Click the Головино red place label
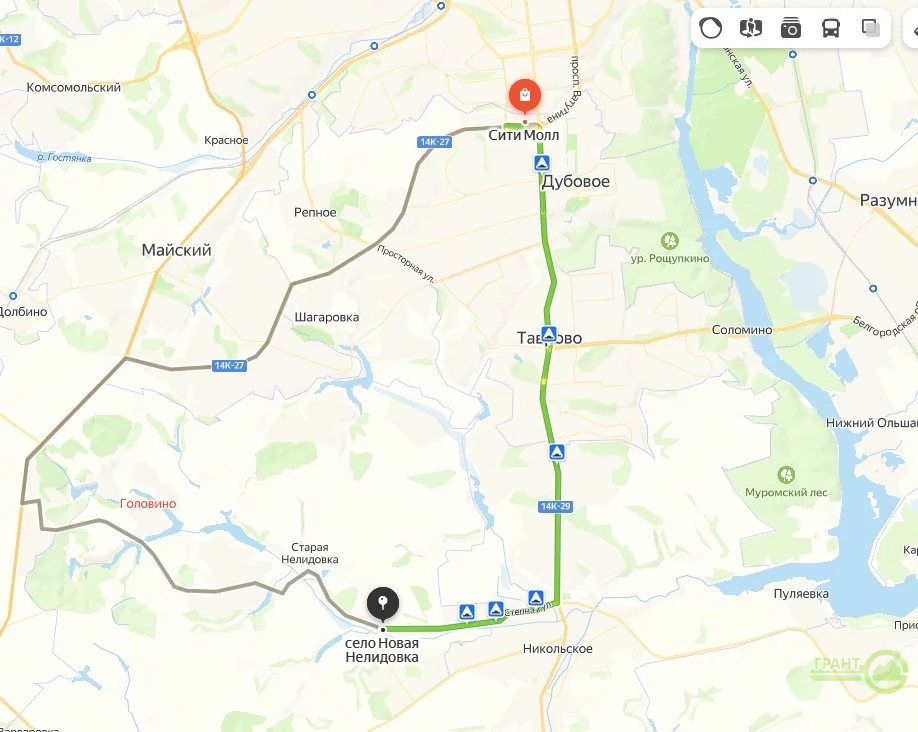The height and width of the screenshot is (732, 918). (x=148, y=504)
